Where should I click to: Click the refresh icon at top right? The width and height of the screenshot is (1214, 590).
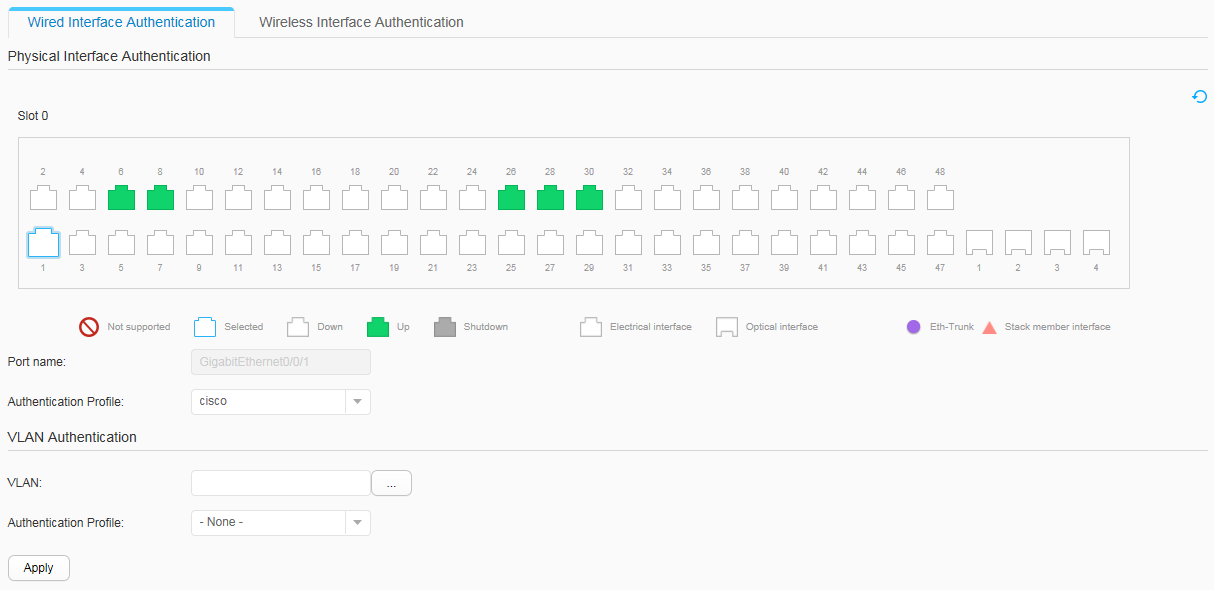pyautogui.click(x=1200, y=97)
